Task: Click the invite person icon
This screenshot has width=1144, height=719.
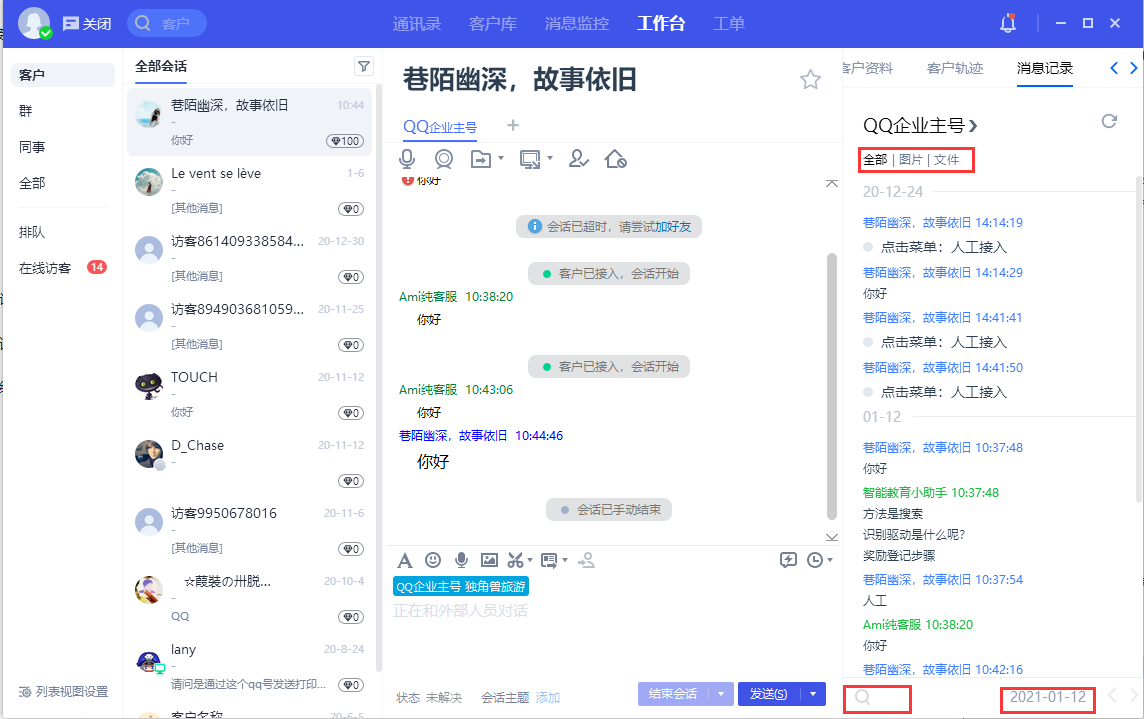Action: click(x=579, y=158)
